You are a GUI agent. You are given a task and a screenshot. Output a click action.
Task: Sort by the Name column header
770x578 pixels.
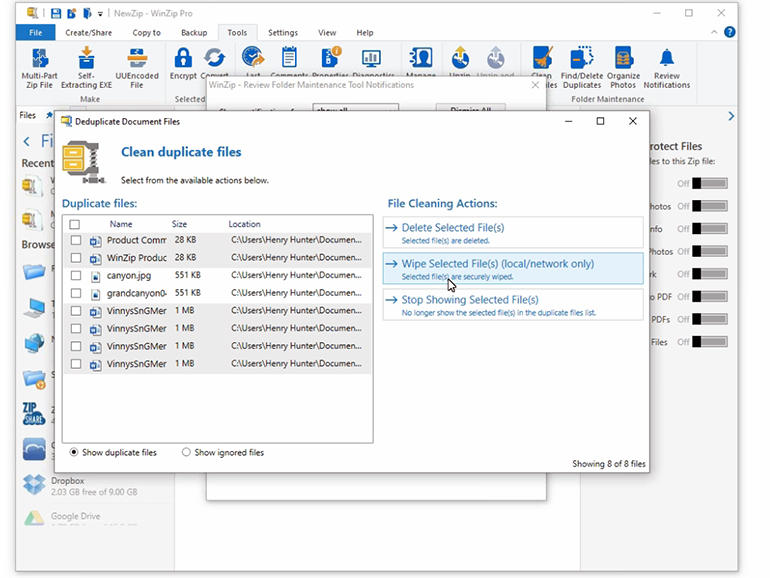(121, 224)
